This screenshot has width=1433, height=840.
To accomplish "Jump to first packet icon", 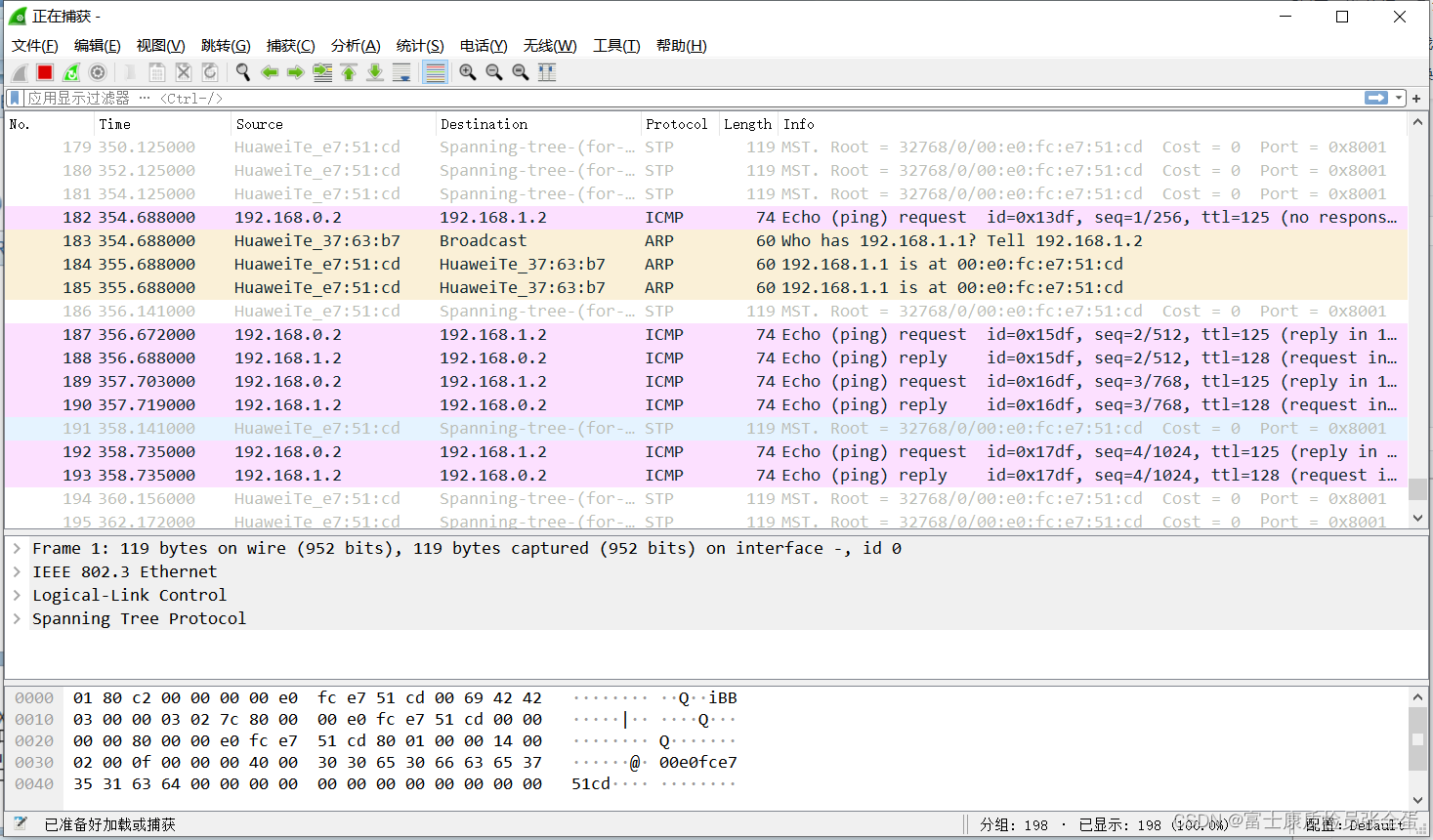I will tap(349, 72).
